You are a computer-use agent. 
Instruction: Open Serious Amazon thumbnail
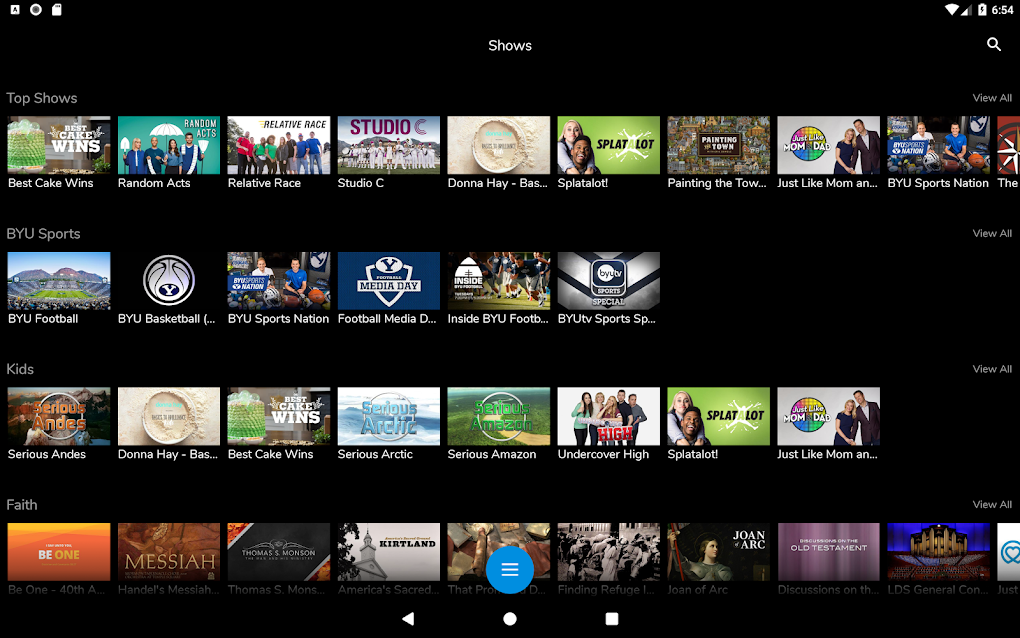pos(498,416)
